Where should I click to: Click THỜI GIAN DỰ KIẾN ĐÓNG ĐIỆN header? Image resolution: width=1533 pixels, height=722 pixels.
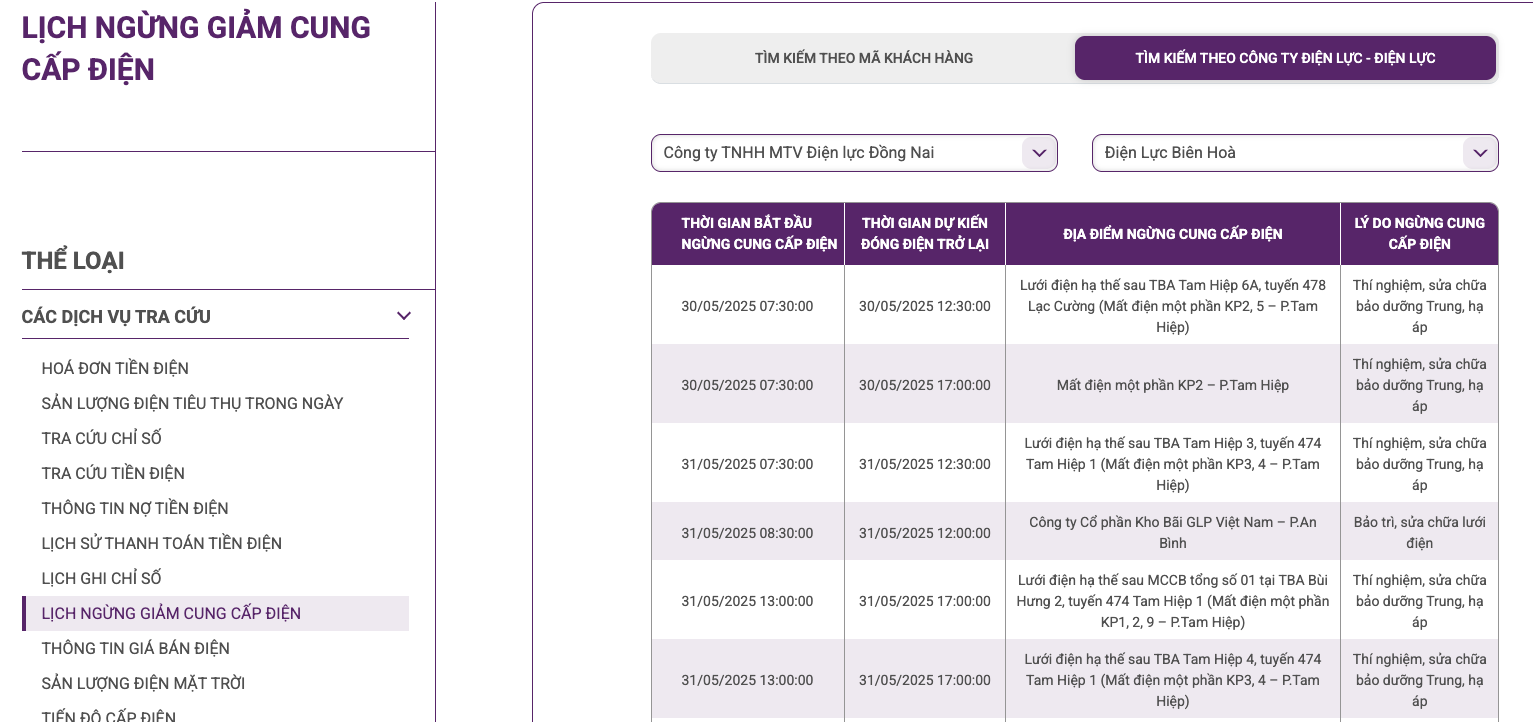[x=924, y=233]
